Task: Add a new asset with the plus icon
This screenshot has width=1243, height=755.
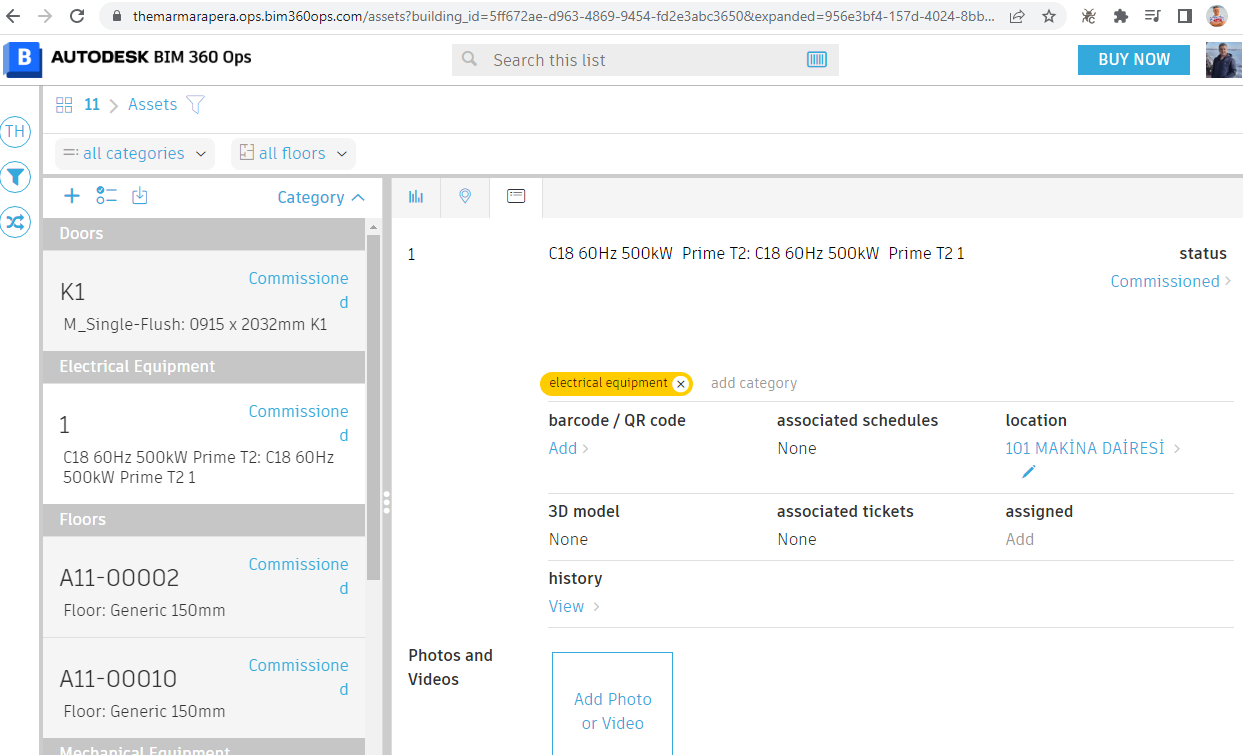Action: [x=71, y=196]
